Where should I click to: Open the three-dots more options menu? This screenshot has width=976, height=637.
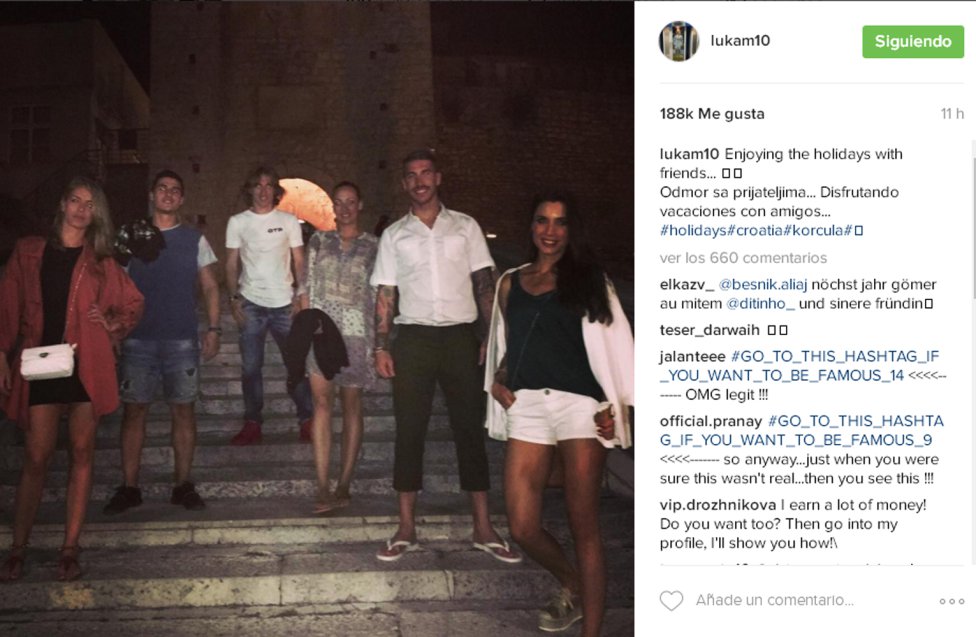click(952, 601)
